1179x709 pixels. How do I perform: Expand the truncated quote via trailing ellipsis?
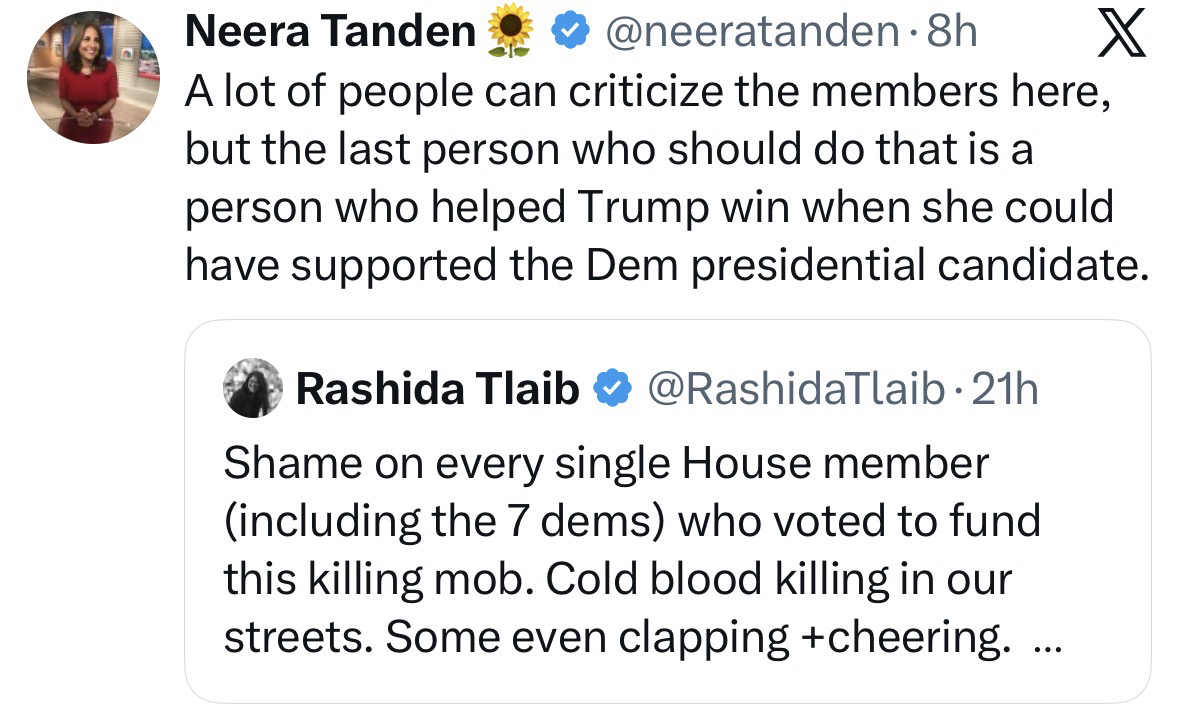click(1043, 641)
